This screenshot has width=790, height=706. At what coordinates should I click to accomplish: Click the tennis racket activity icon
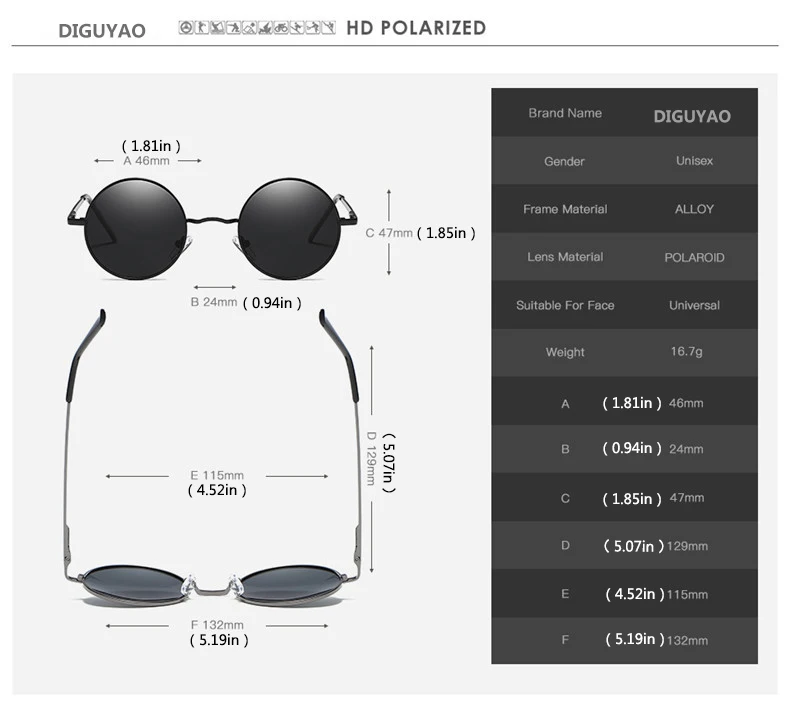tap(313, 28)
